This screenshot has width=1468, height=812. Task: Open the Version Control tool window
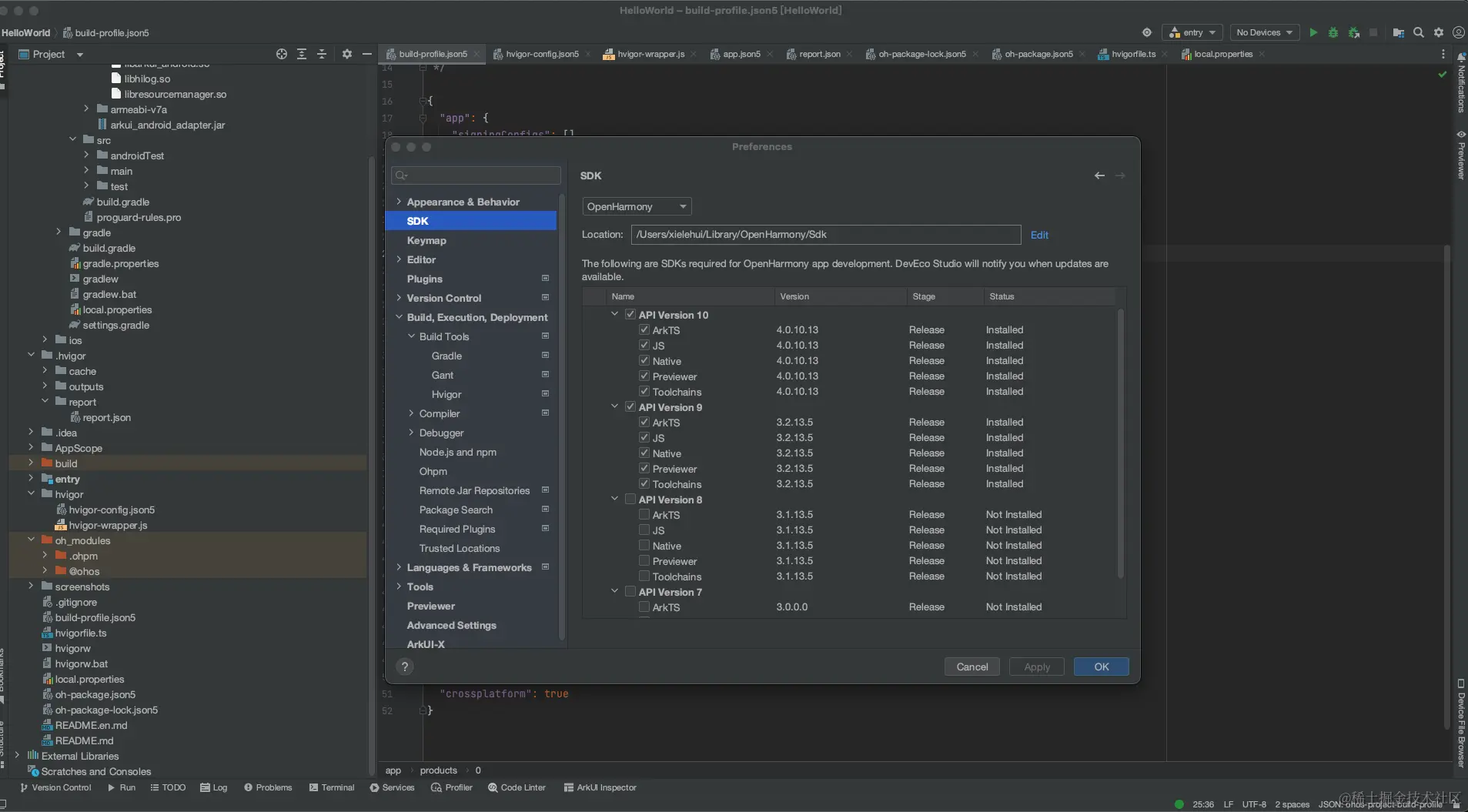click(55, 787)
